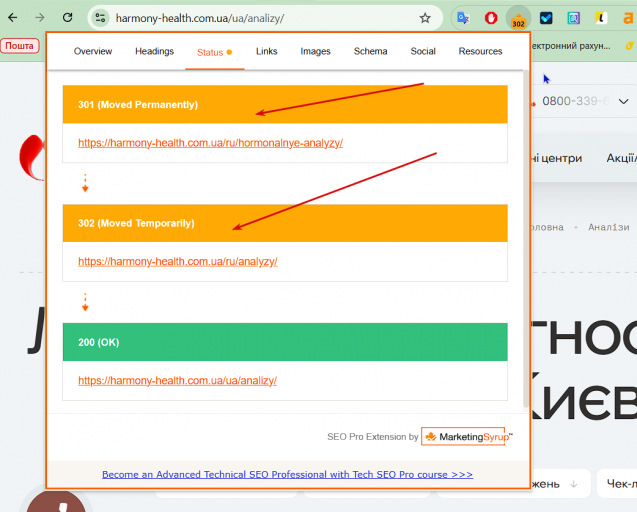Open the Google Translate extension
Viewport: 637px width, 512px height.
pyautogui.click(x=463, y=18)
